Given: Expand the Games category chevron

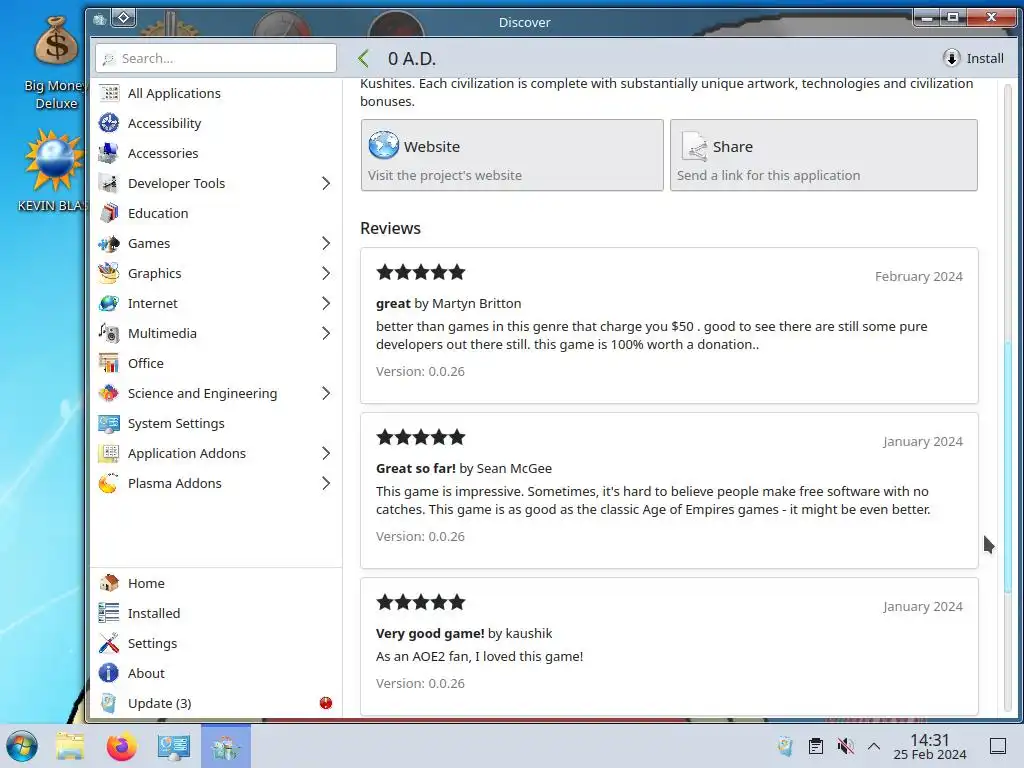Looking at the screenshot, I should pyautogui.click(x=326, y=244).
